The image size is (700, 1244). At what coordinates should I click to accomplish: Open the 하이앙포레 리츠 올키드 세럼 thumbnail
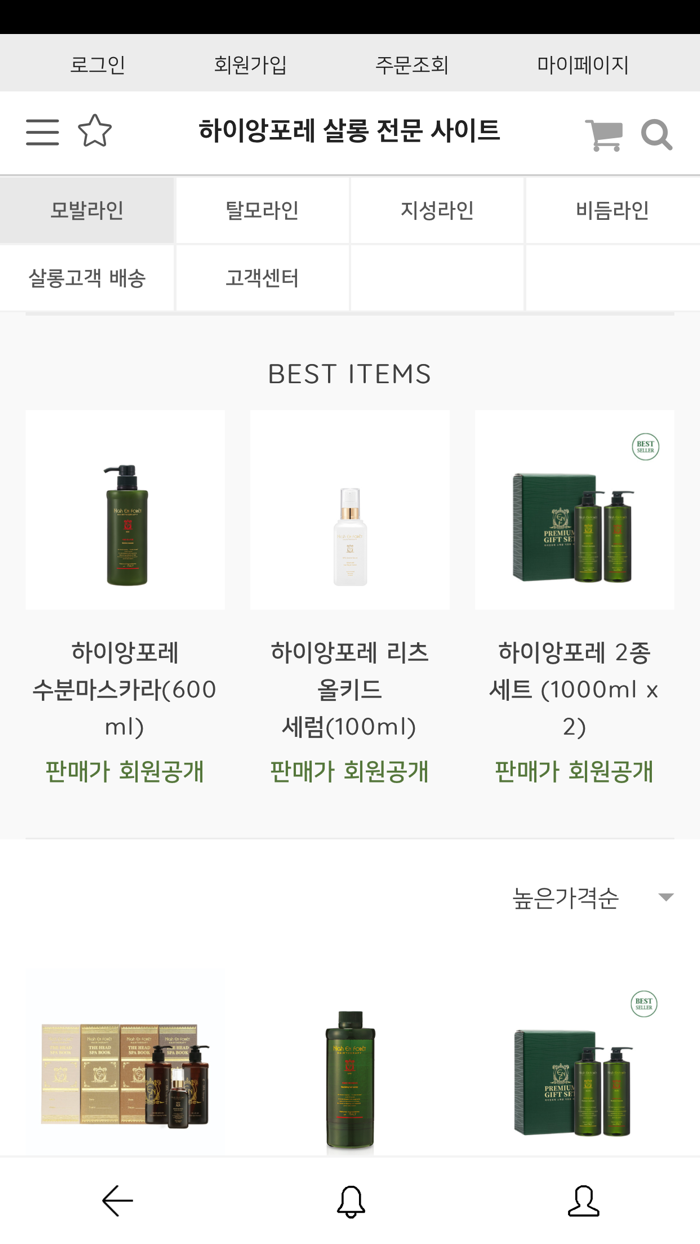pyautogui.click(x=350, y=509)
